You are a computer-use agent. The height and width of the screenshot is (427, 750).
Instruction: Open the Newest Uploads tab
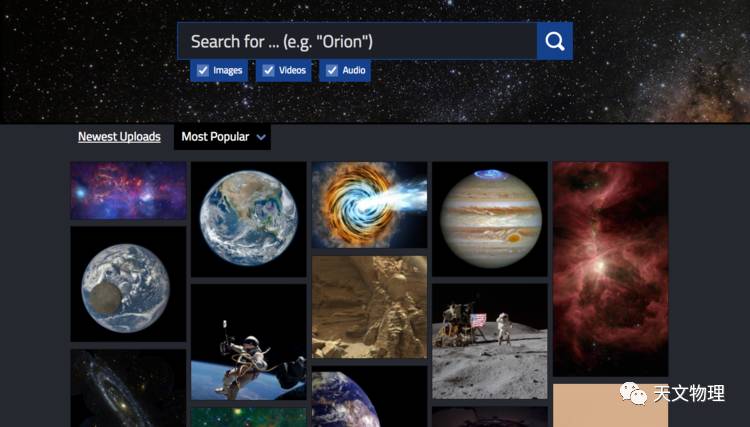click(119, 137)
